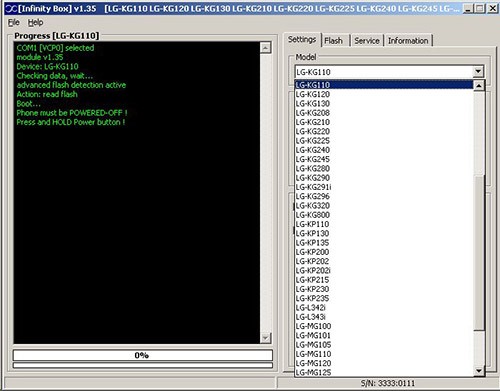Select LG-KG208 in the model list

point(384,113)
